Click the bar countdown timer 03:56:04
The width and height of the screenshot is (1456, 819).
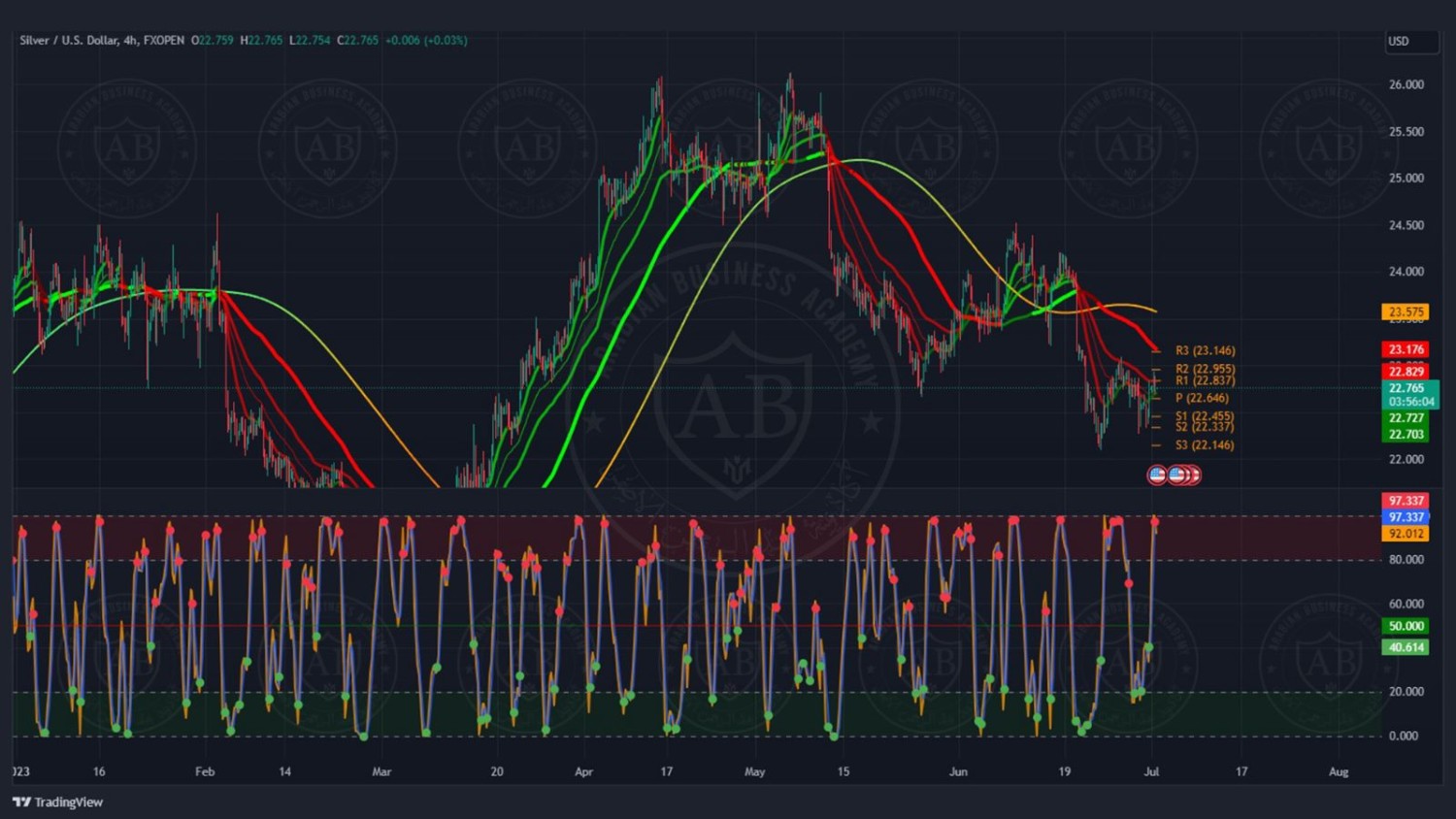(1410, 402)
